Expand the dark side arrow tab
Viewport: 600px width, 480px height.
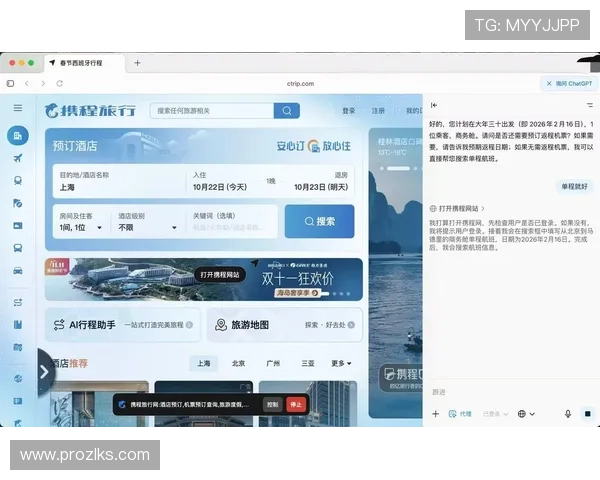point(45,372)
